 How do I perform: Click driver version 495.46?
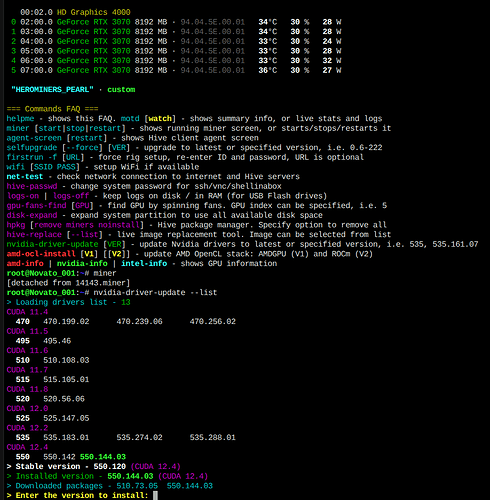pyautogui.click(x=57, y=341)
